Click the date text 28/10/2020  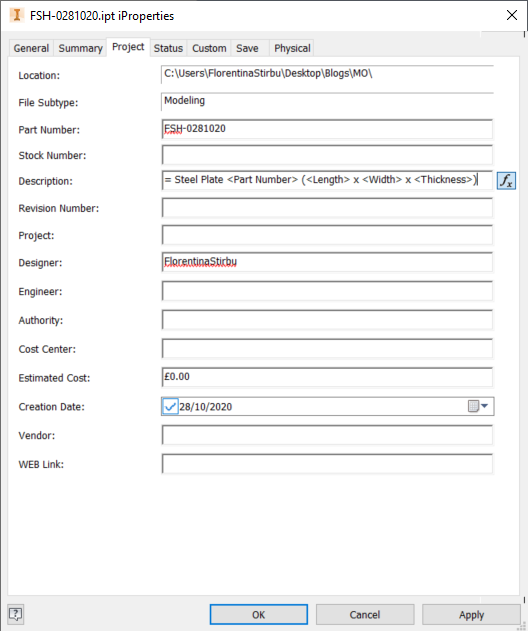(x=206, y=407)
